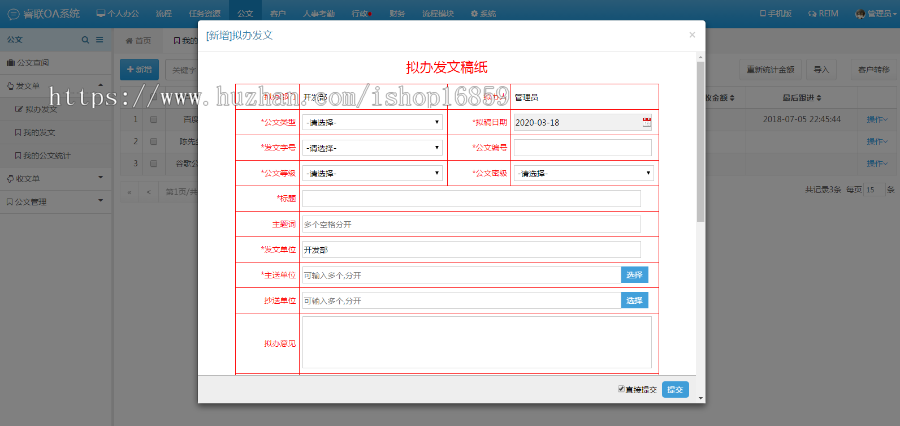The width and height of the screenshot is (900, 426).
Task: Open 流程 in the top navigation
Action: click(164, 13)
